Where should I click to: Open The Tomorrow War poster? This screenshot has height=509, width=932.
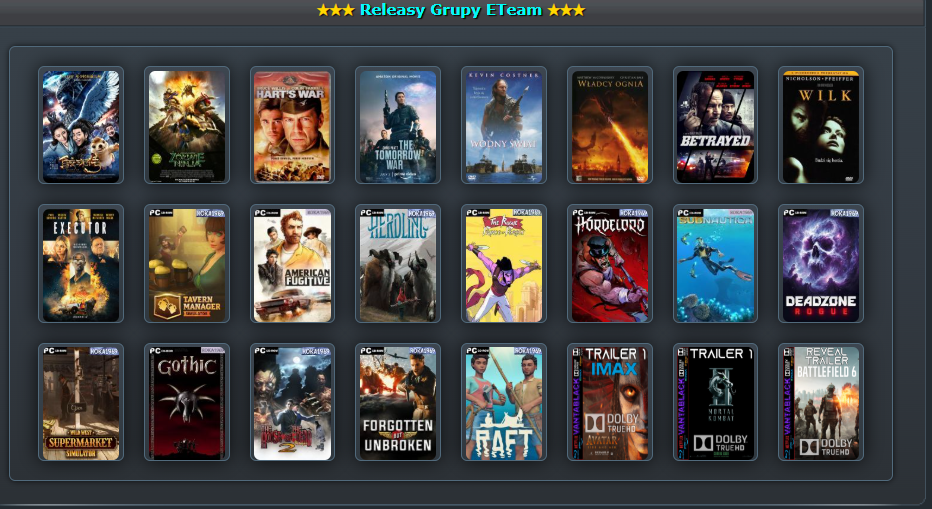coord(398,125)
